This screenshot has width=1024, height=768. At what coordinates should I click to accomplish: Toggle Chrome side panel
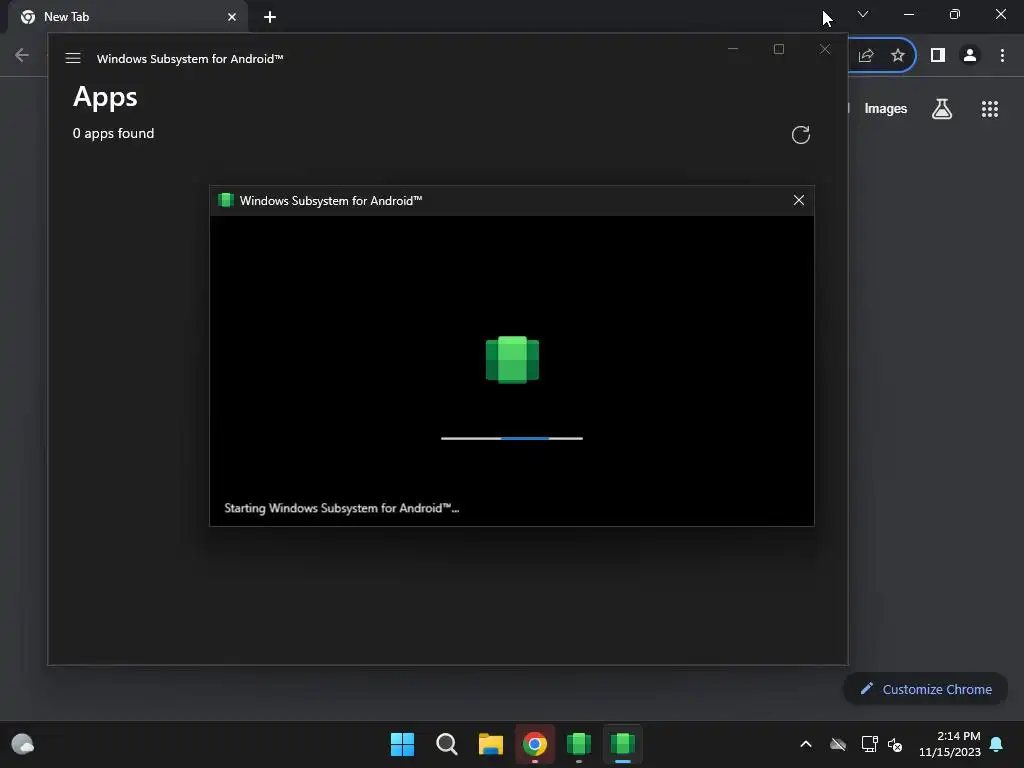pyautogui.click(x=938, y=56)
